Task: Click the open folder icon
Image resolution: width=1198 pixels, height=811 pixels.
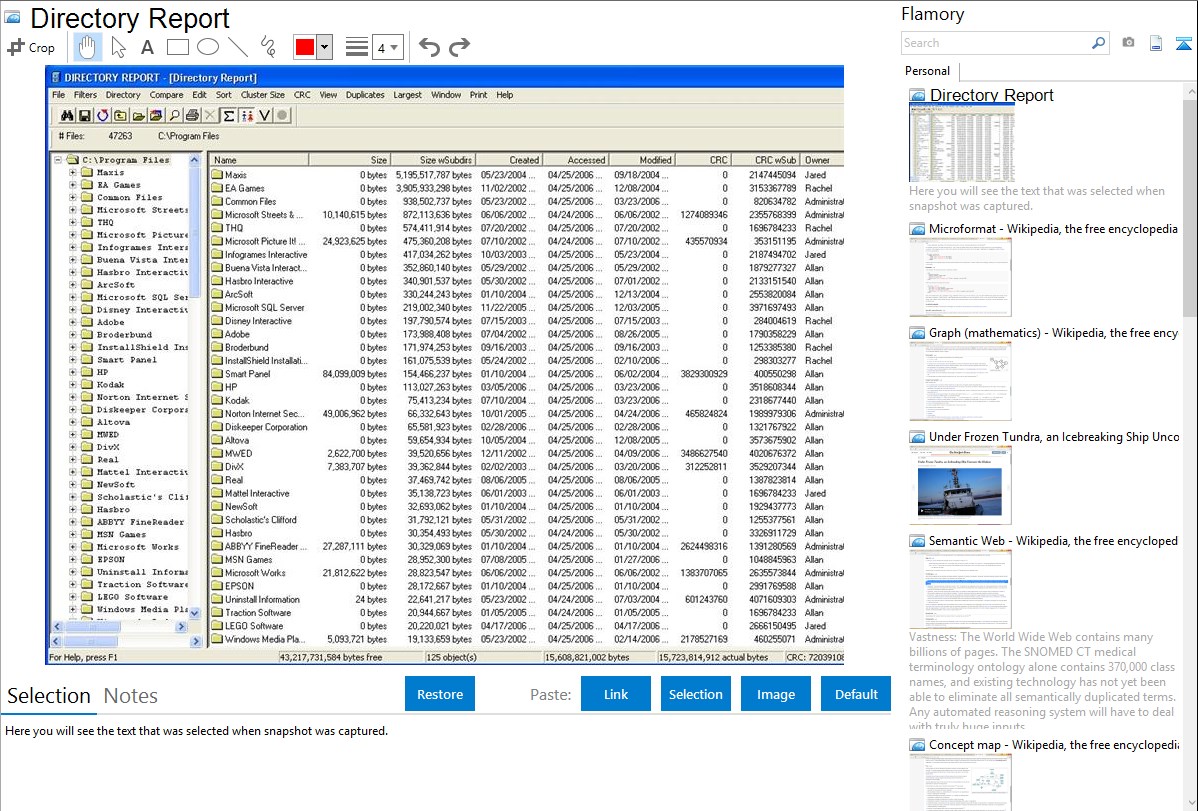Action: click(x=138, y=115)
